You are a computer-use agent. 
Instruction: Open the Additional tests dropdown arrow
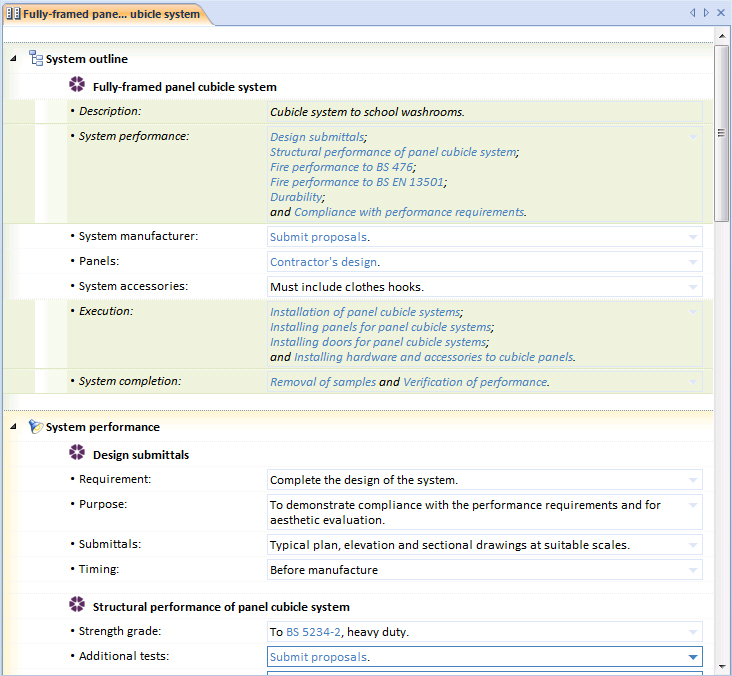(693, 657)
